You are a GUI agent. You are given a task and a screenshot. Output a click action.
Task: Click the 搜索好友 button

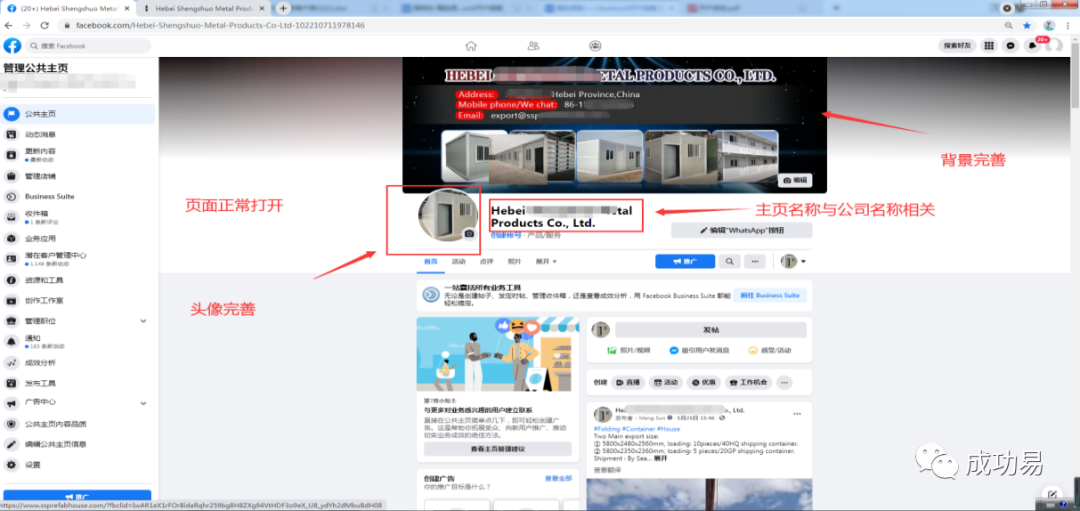[x=957, y=45]
